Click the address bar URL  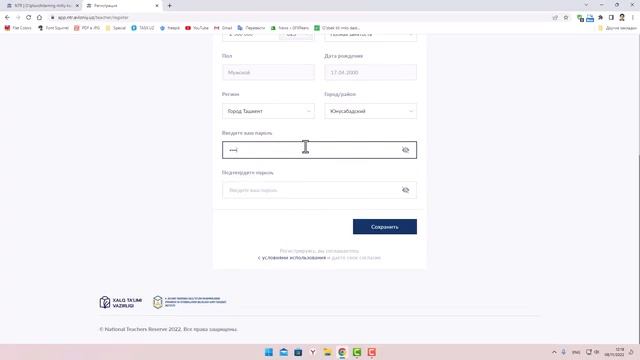tap(93, 18)
